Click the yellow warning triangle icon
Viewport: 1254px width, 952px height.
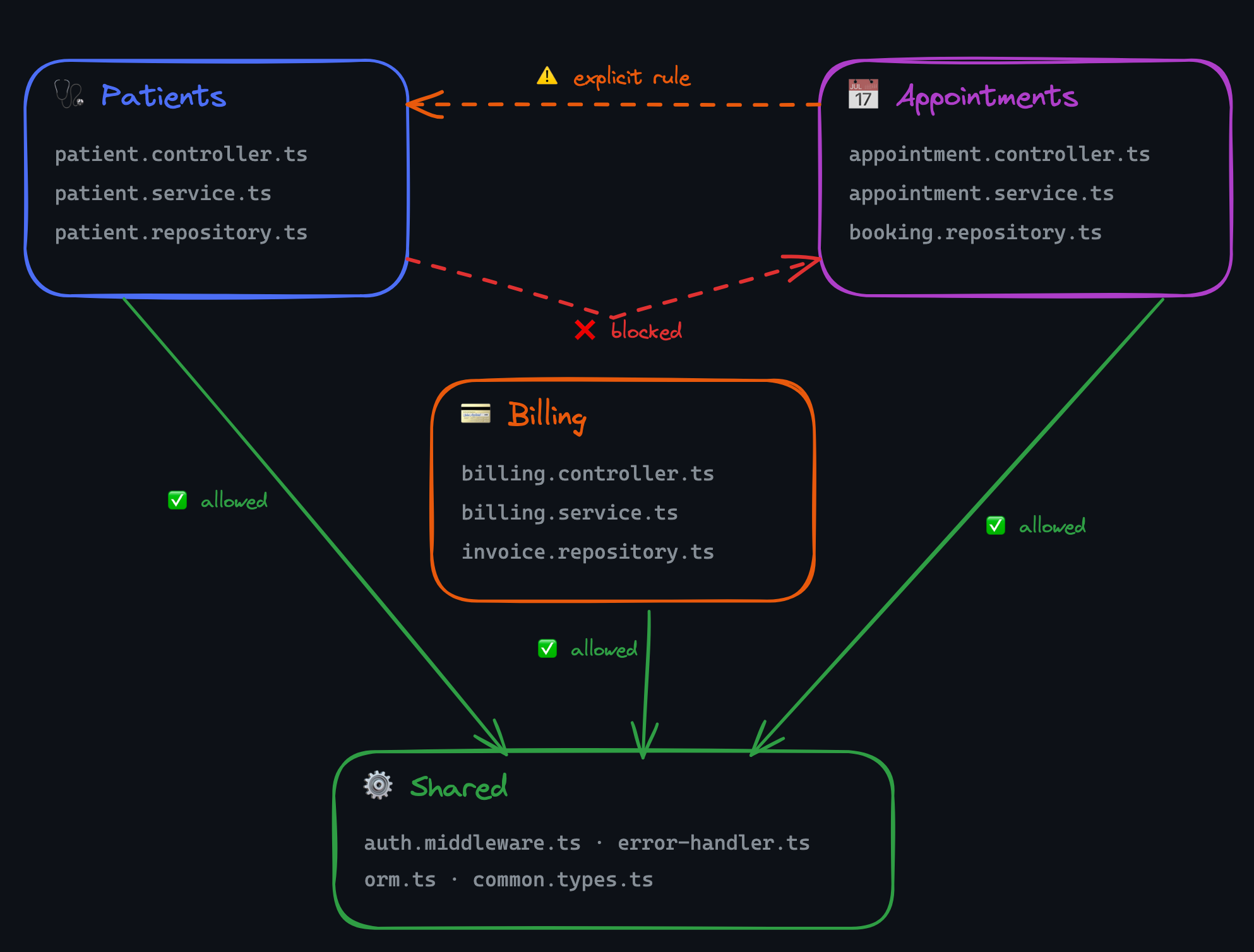tap(547, 76)
